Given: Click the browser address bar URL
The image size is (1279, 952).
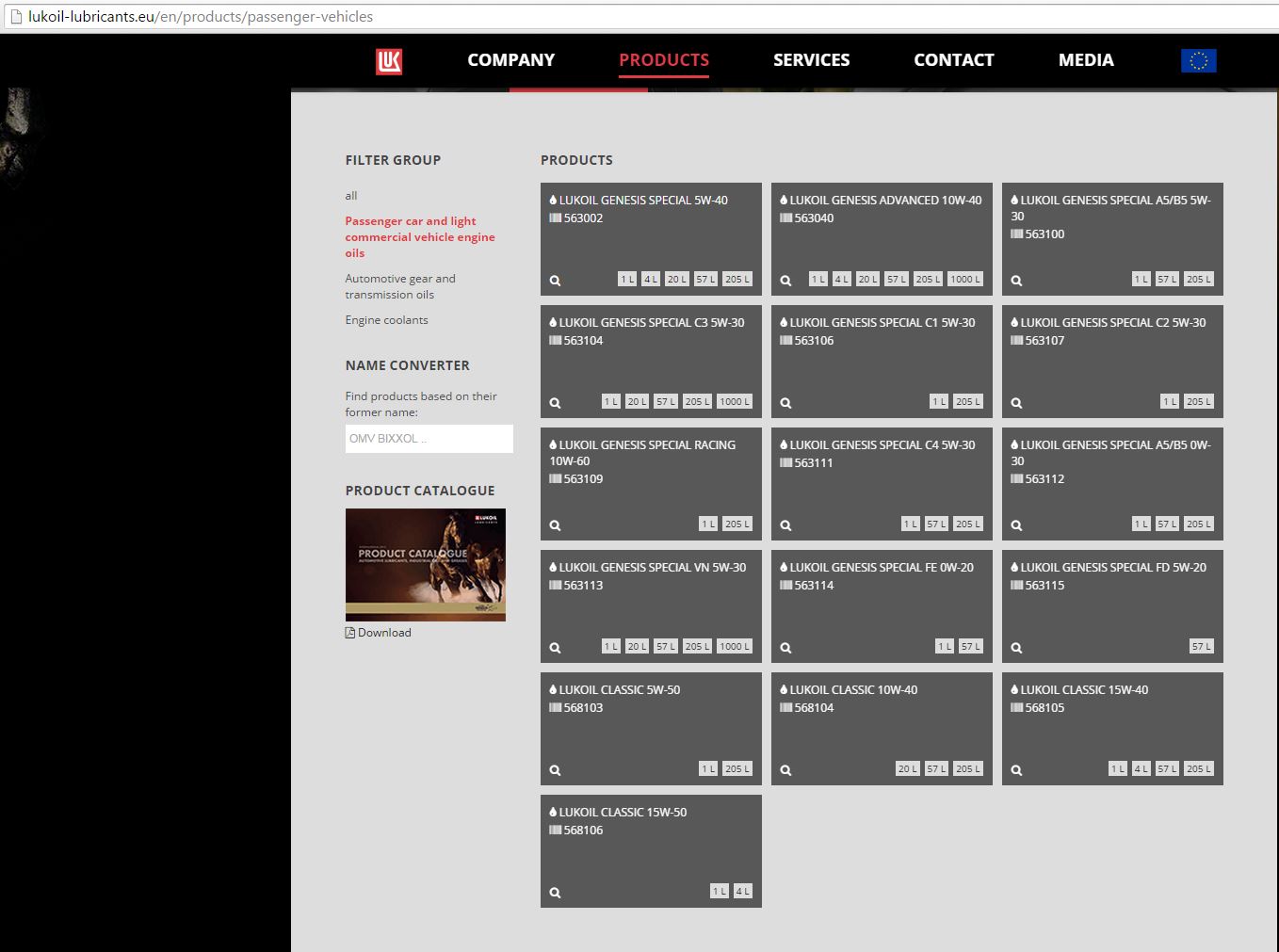Looking at the screenshot, I should (201, 16).
